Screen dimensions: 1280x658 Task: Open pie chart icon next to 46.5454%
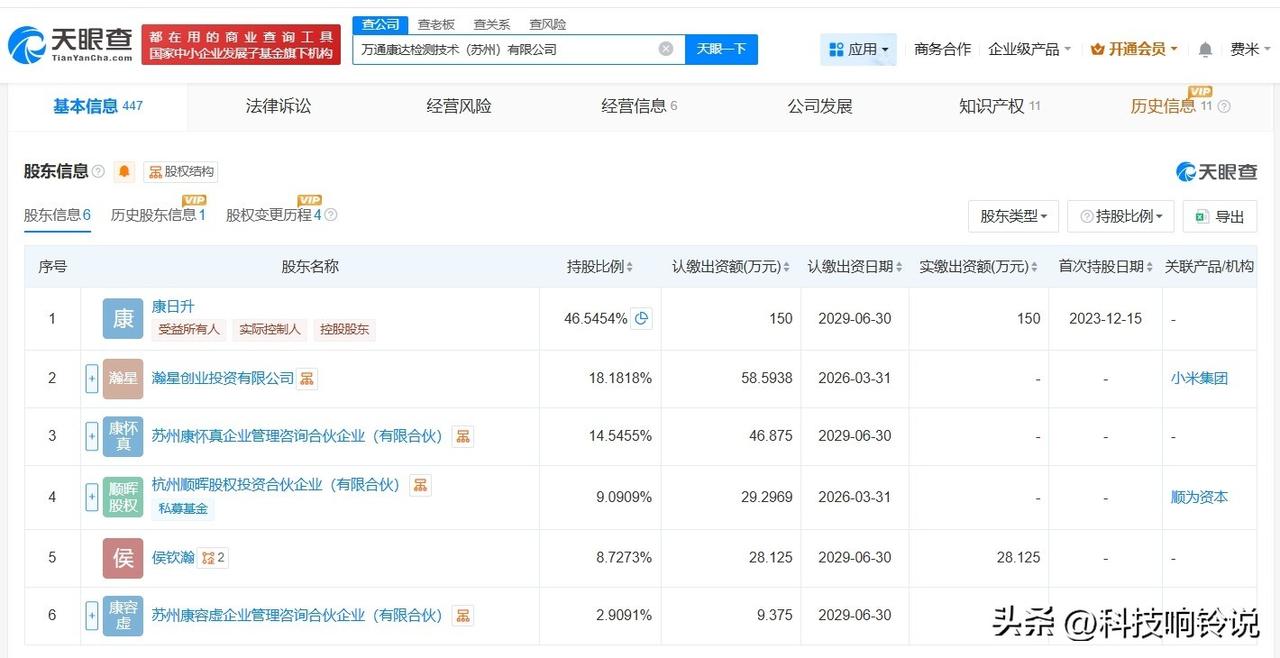(642, 319)
